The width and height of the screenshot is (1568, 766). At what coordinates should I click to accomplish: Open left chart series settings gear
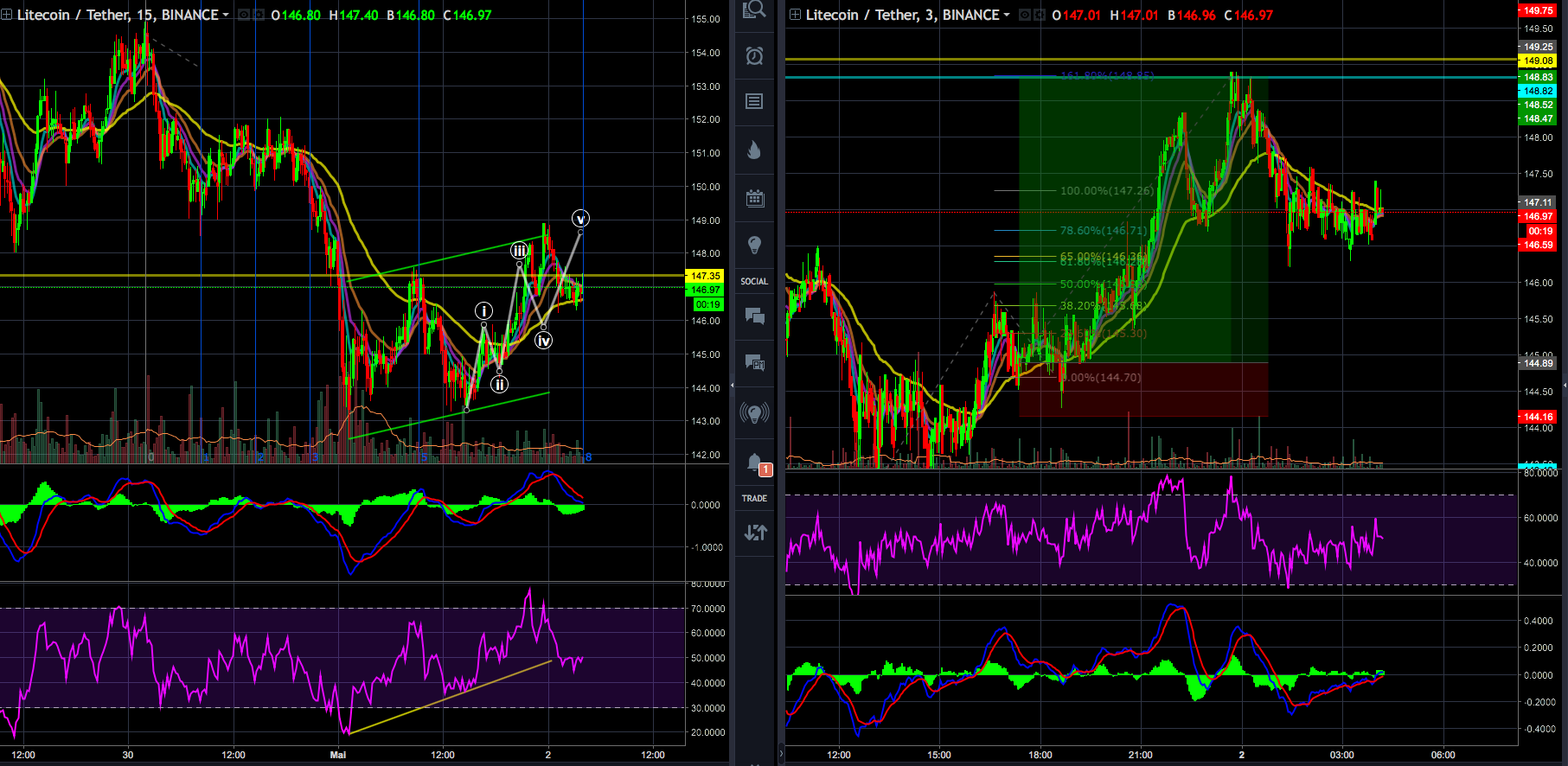click(258, 15)
